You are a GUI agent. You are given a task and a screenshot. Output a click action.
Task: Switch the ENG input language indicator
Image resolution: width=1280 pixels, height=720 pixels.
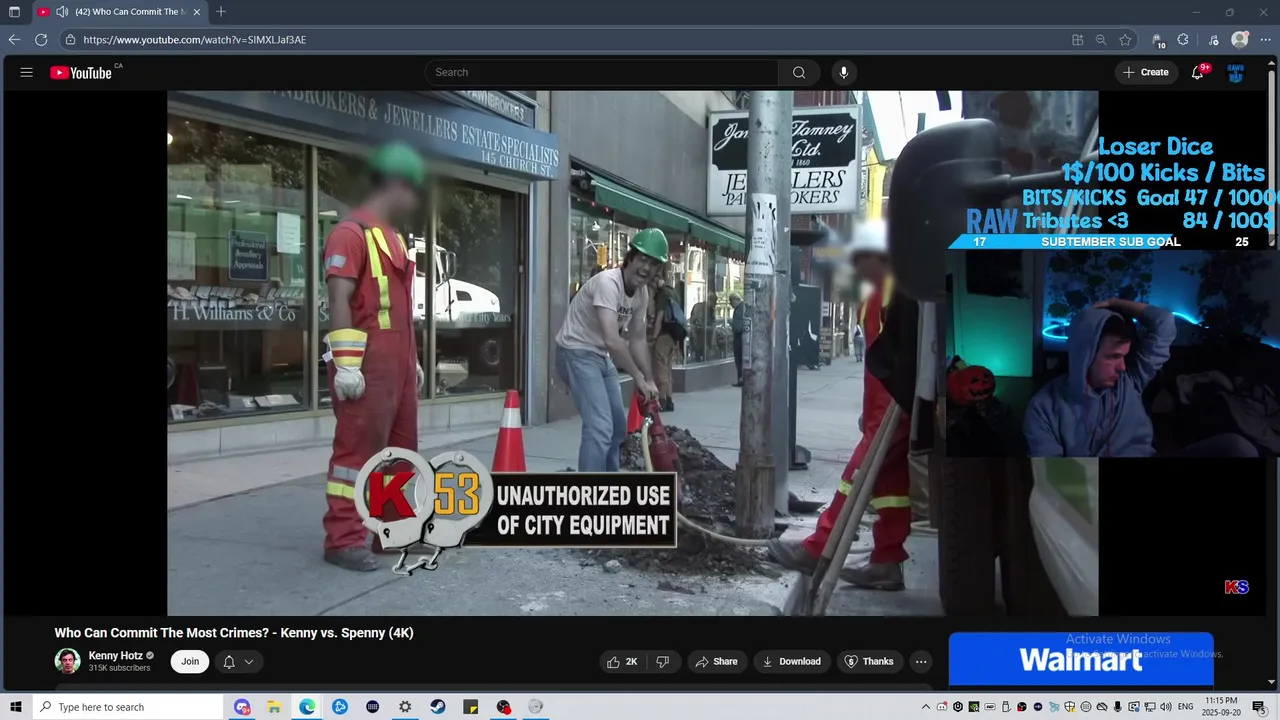(1186, 707)
